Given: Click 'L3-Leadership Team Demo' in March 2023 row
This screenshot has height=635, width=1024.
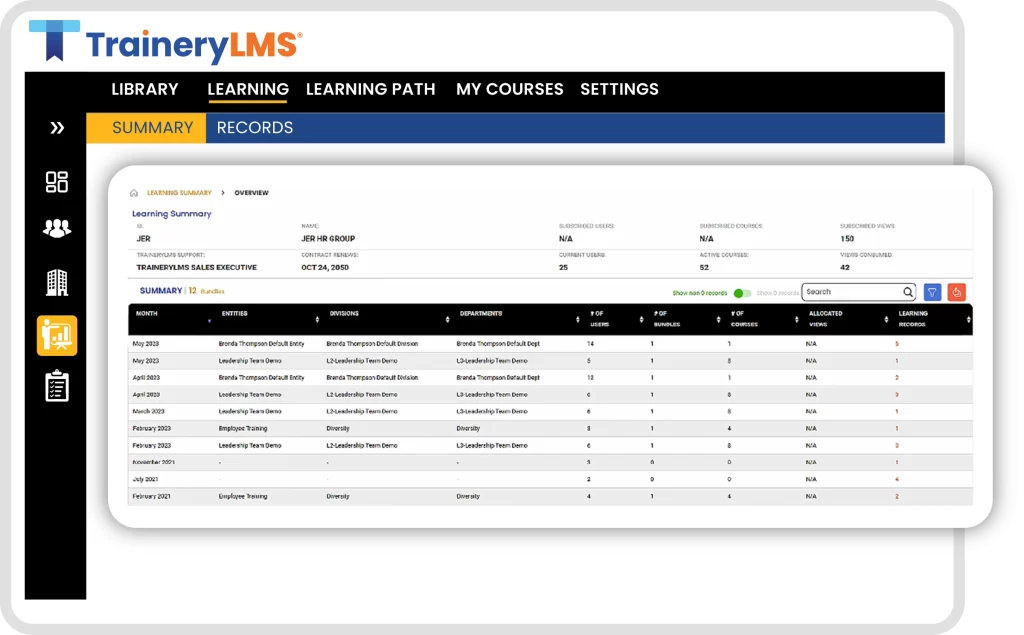Looking at the screenshot, I should coord(492,412).
